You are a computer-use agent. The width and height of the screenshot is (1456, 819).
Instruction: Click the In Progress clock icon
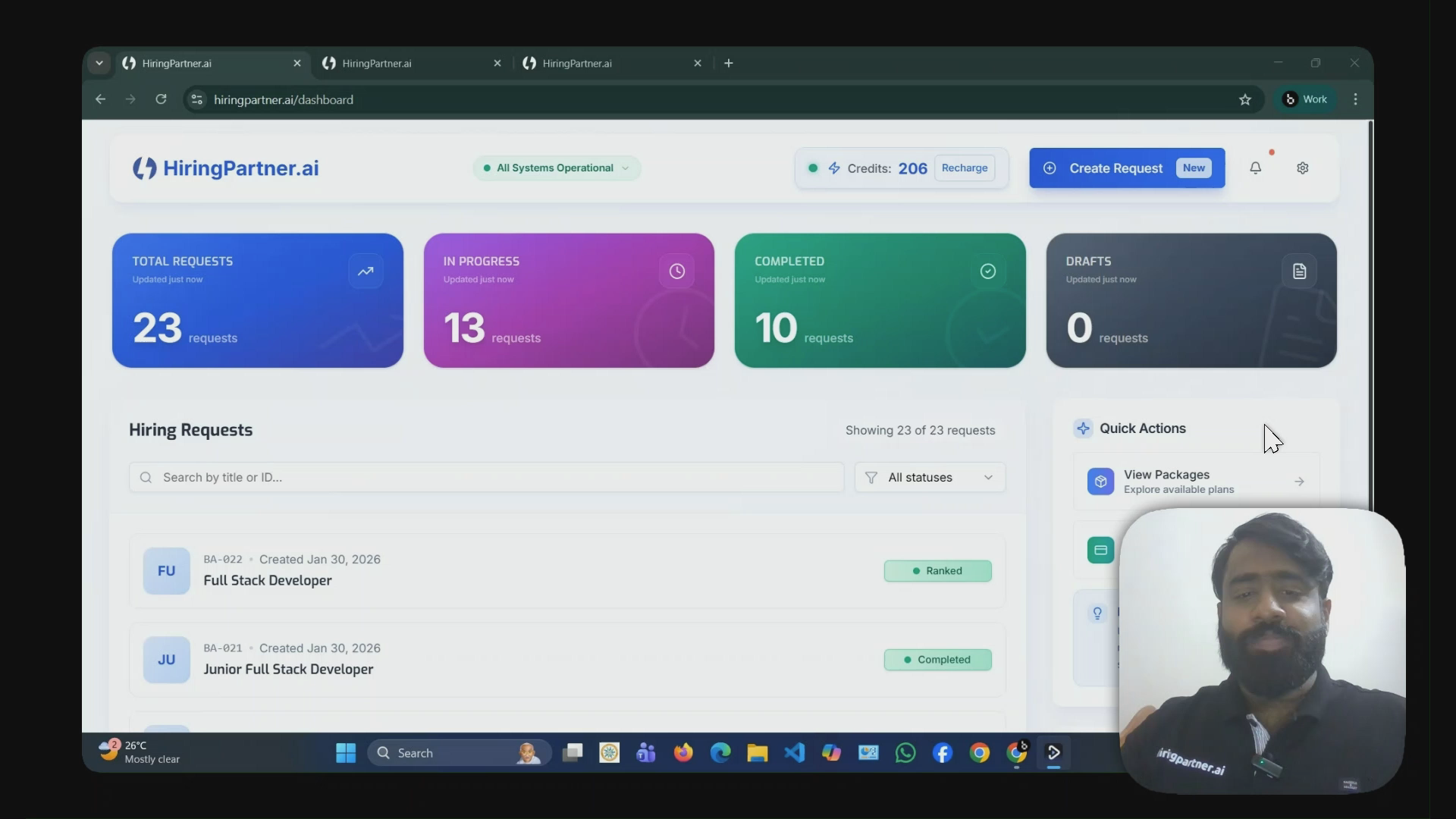pyautogui.click(x=676, y=271)
